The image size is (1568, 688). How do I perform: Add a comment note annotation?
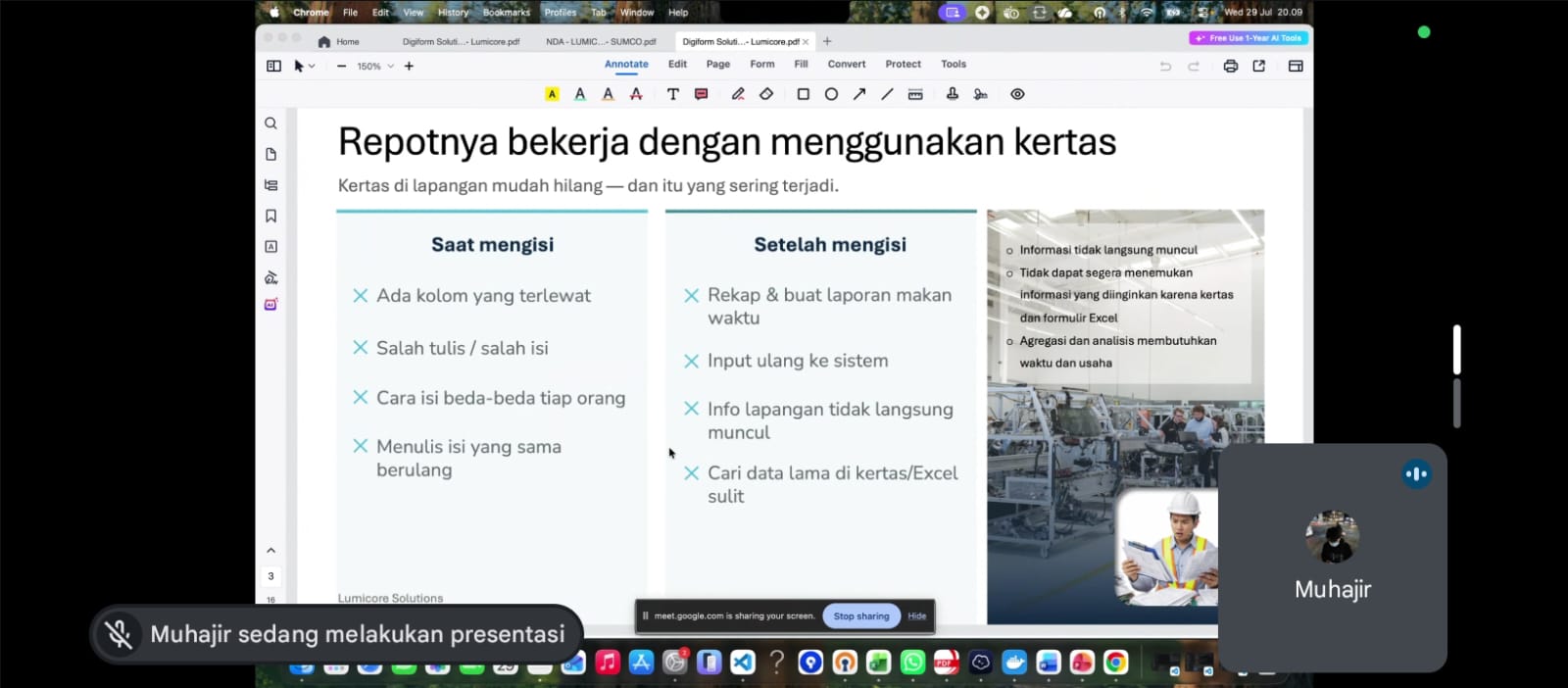pyautogui.click(x=701, y=94)
